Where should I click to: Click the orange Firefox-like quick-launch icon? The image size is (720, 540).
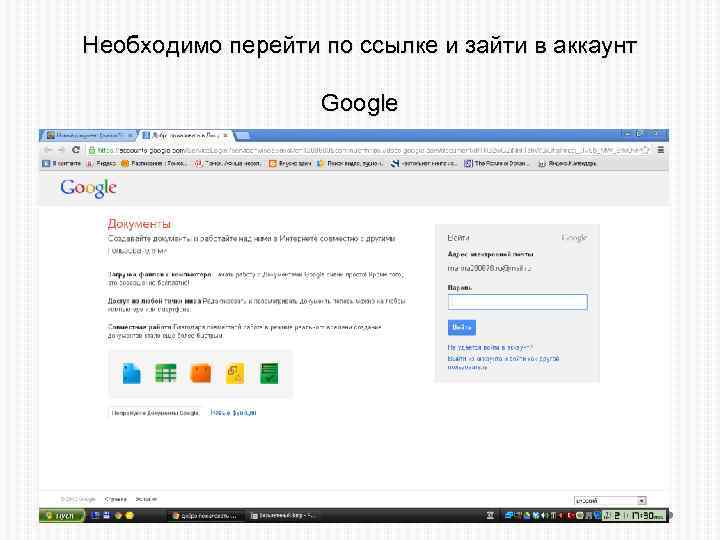118,516
